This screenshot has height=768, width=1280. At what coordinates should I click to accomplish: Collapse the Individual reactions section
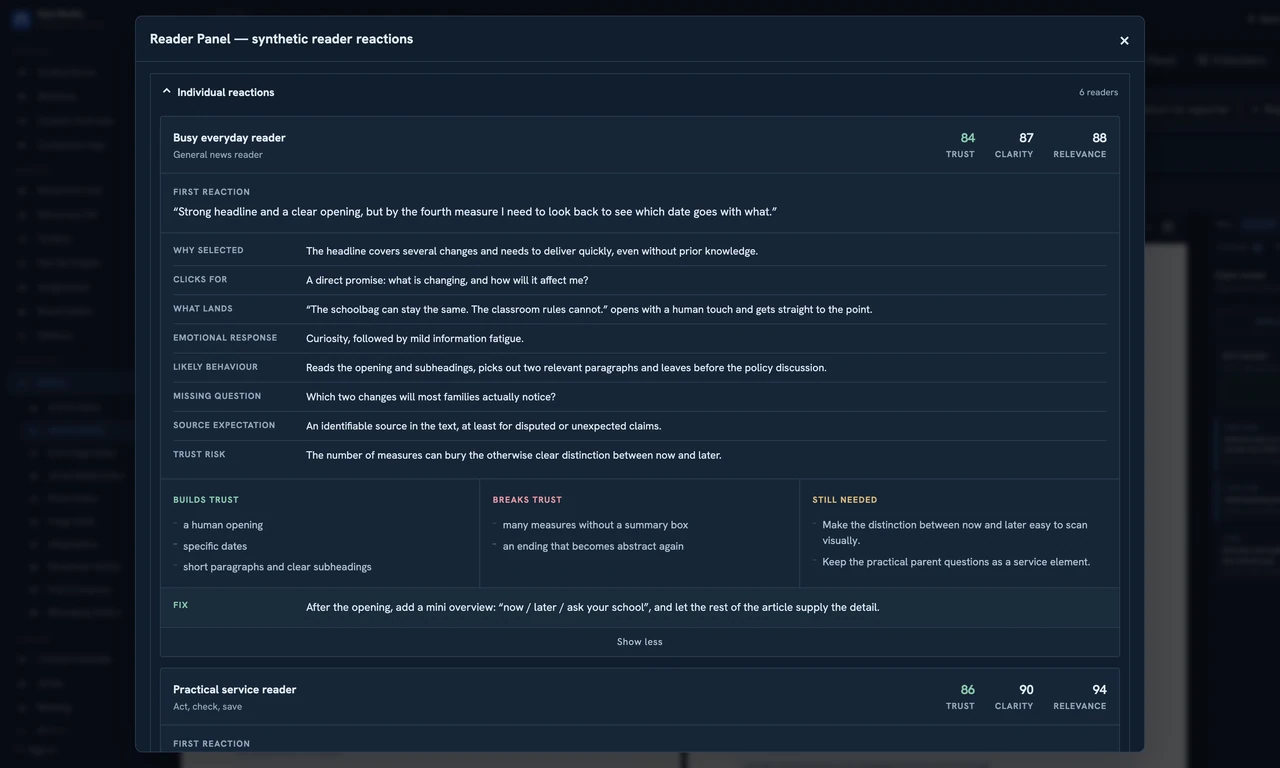click(x=166, y=92)
